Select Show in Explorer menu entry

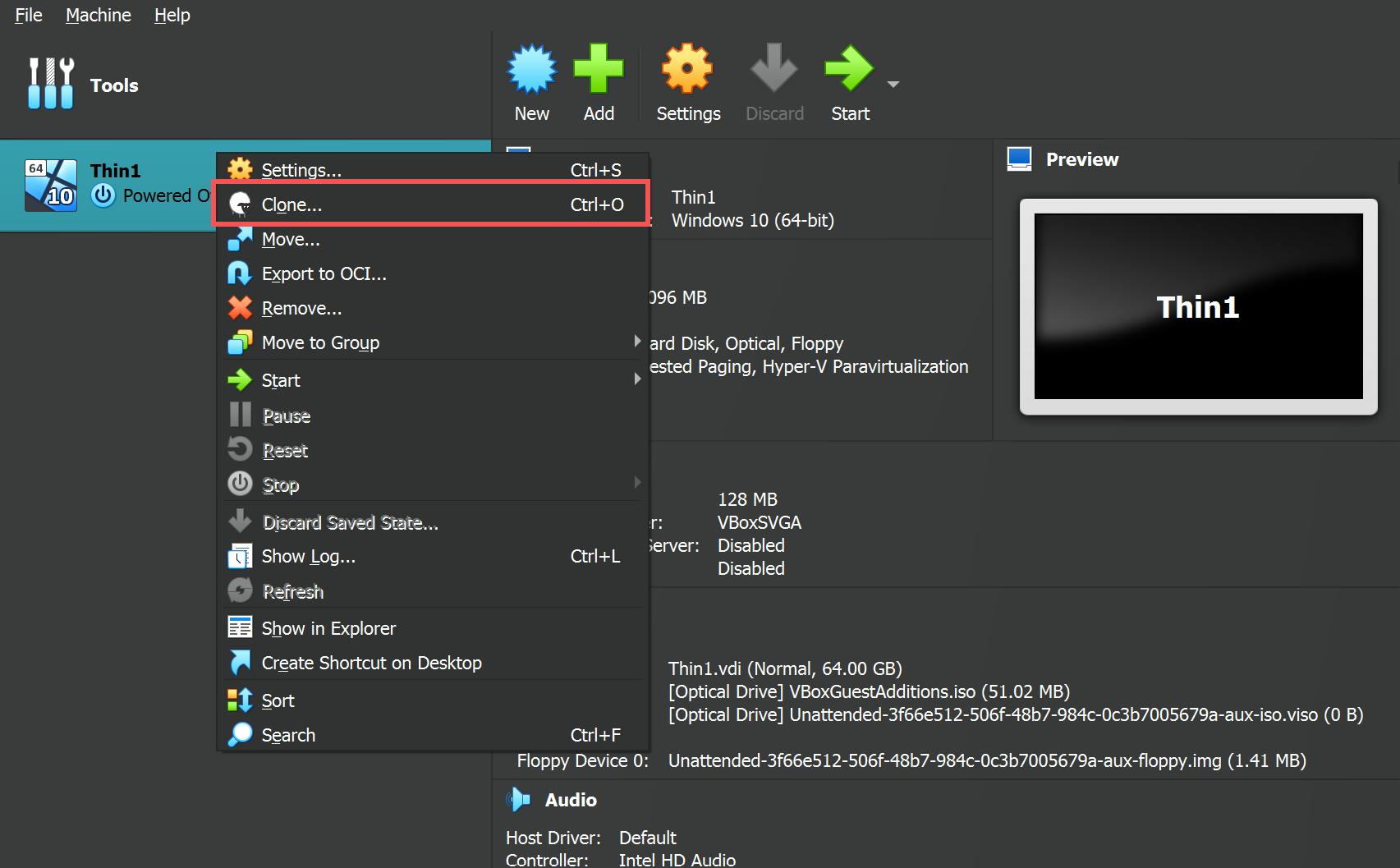tap(433, 628)
